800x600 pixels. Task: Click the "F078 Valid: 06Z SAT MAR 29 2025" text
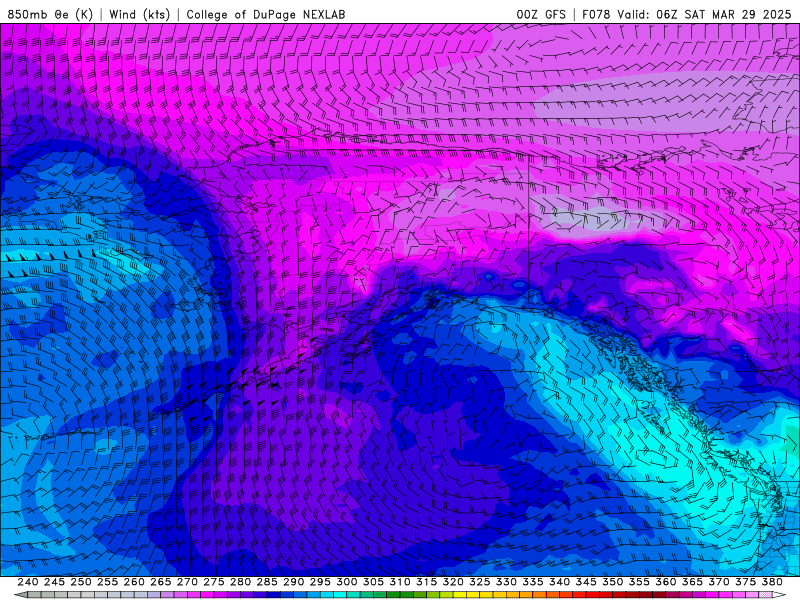(x=687, y=14)
